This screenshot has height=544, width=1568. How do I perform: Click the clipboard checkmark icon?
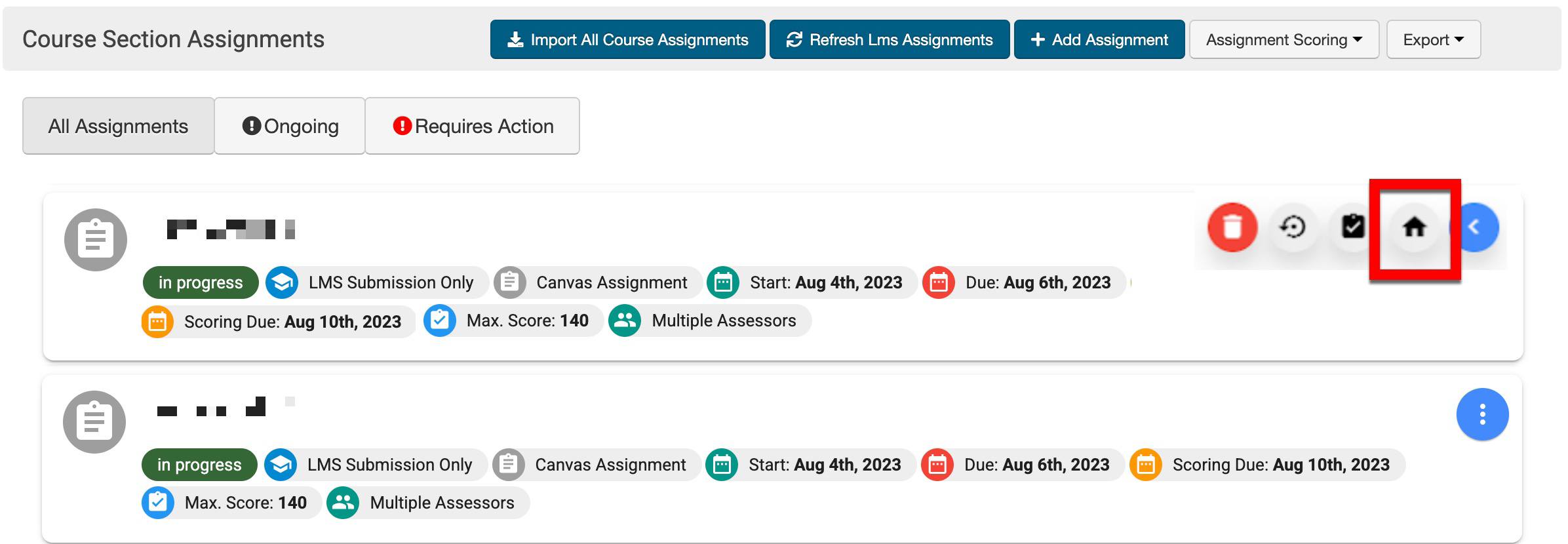tap(1353, 227)
